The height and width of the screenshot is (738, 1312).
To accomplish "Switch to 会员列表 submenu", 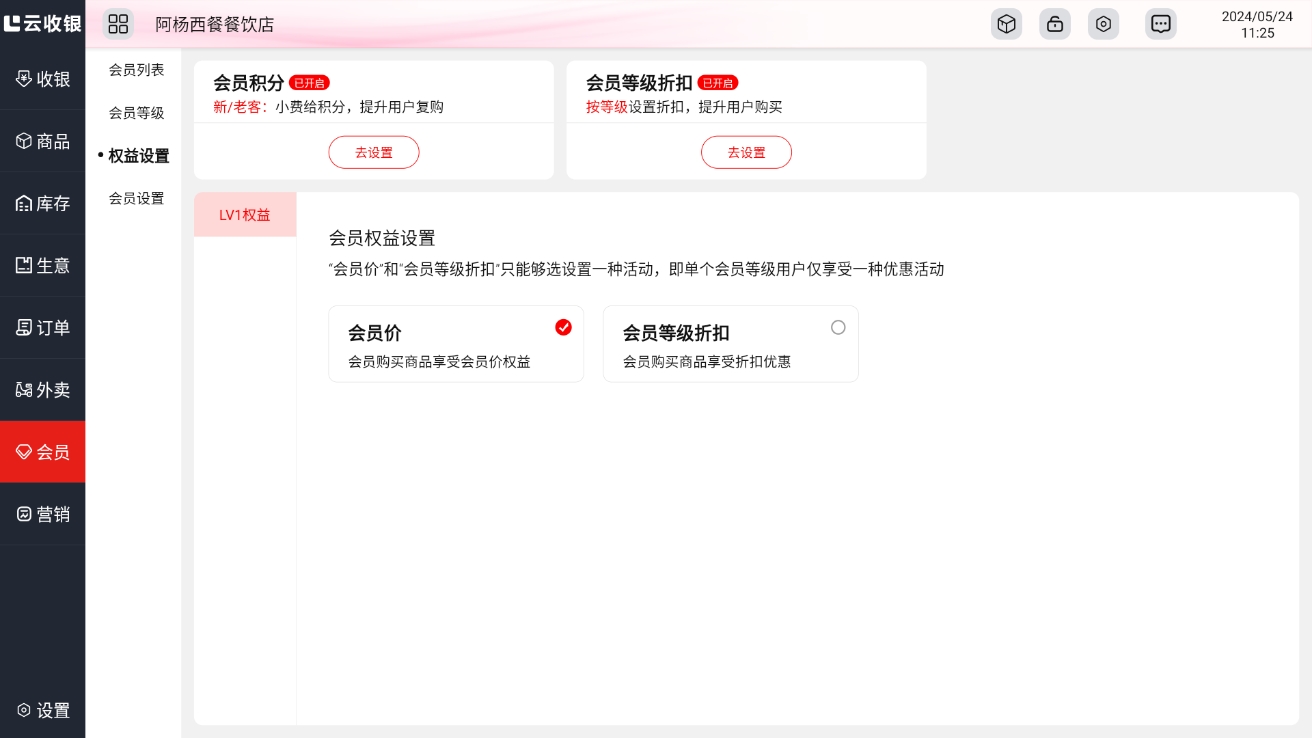I will pyautogui.click(x=136, y=70).
